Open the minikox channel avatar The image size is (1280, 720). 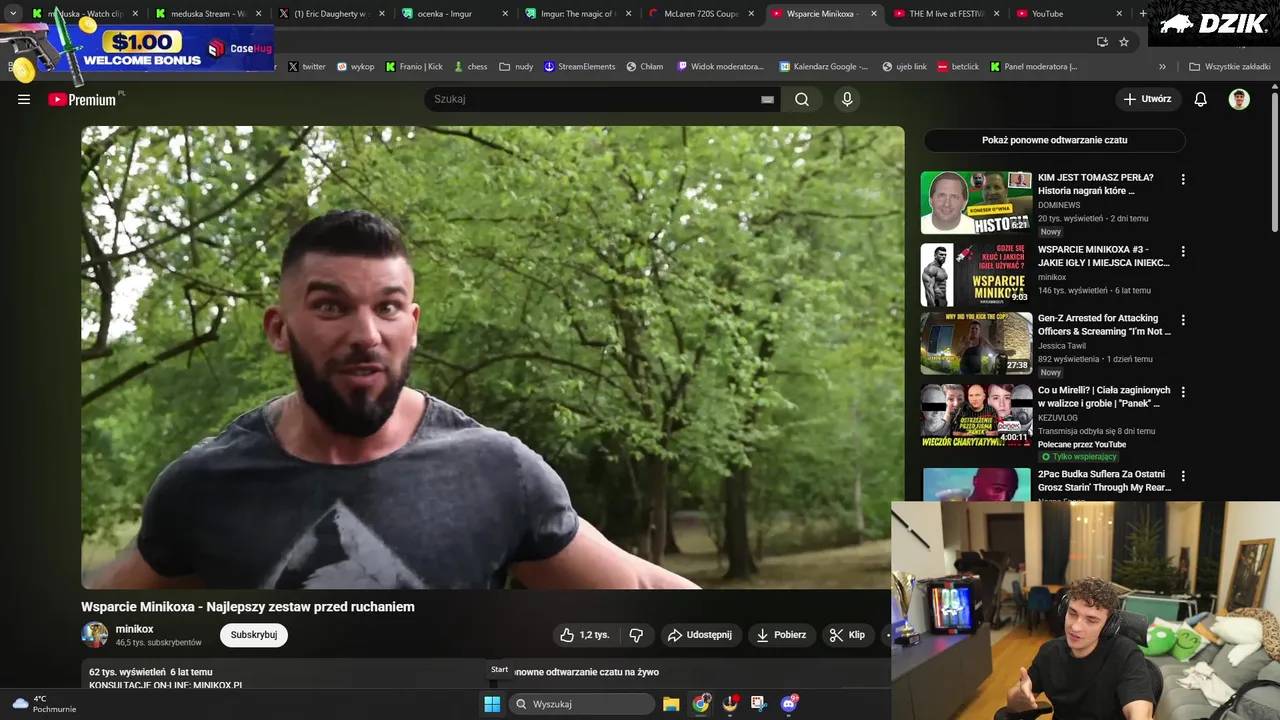point(94,635)
